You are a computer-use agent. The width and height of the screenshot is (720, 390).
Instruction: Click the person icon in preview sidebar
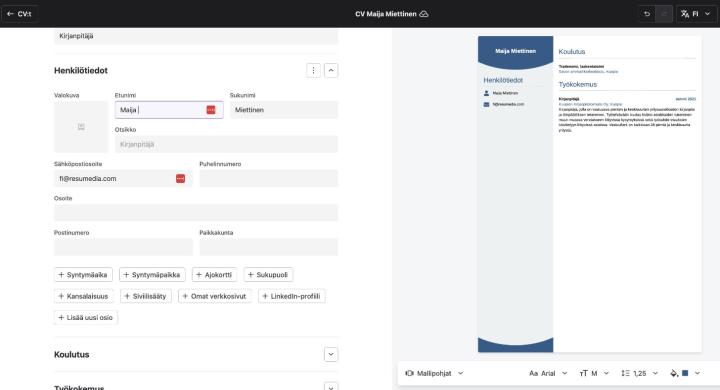pyautogui.click(x=486, y=93)
